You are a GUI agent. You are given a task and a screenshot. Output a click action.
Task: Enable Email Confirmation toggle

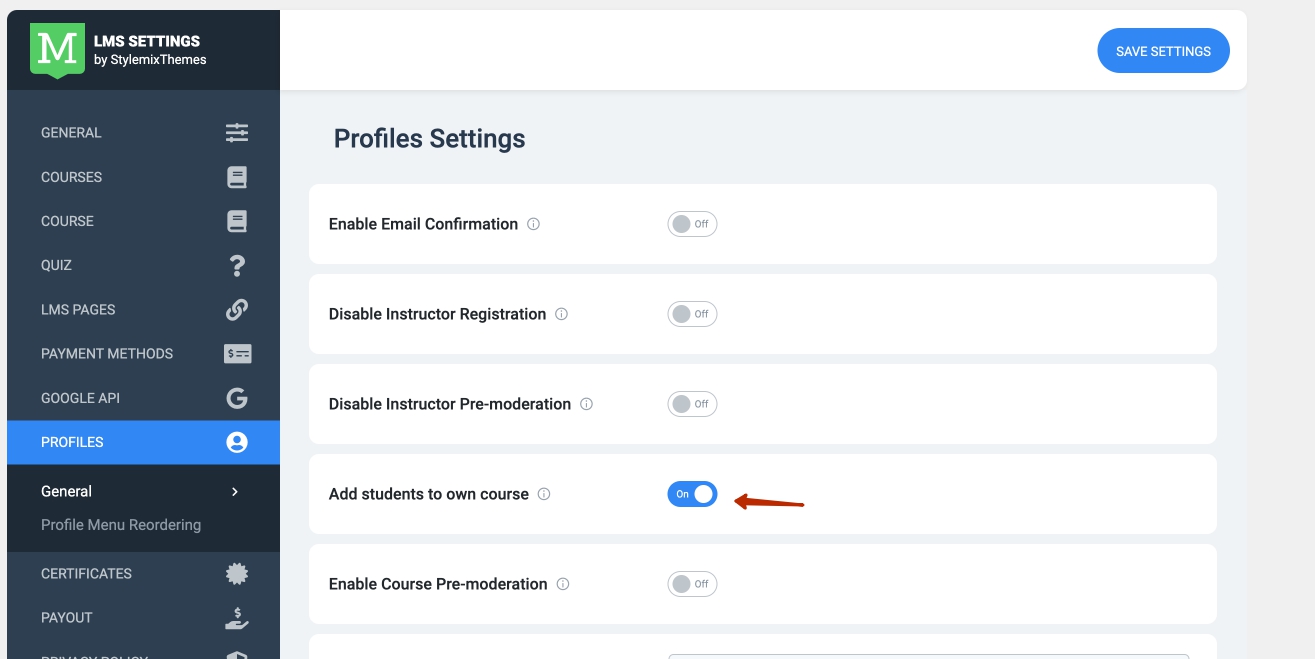point(692,224)
